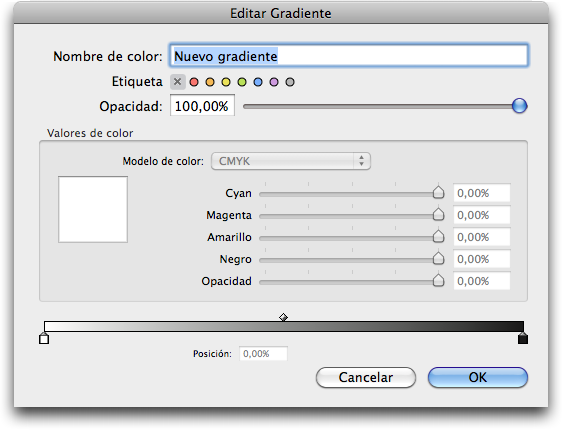Viewport: 562px width, 430px height.
Task: Choose the green label dot
Action: point(242,82)
